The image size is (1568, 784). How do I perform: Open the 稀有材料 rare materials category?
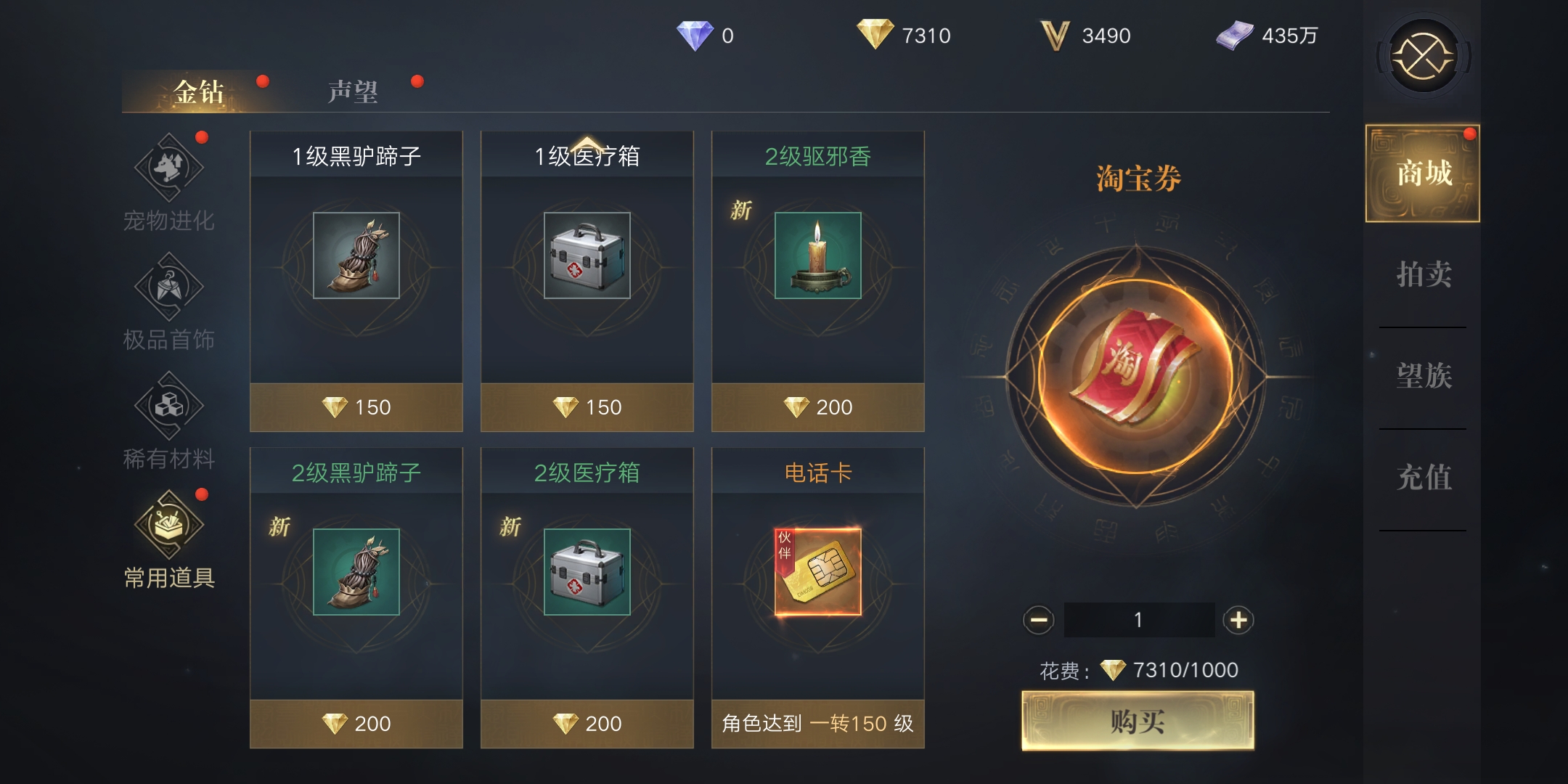tap(169, 421)
